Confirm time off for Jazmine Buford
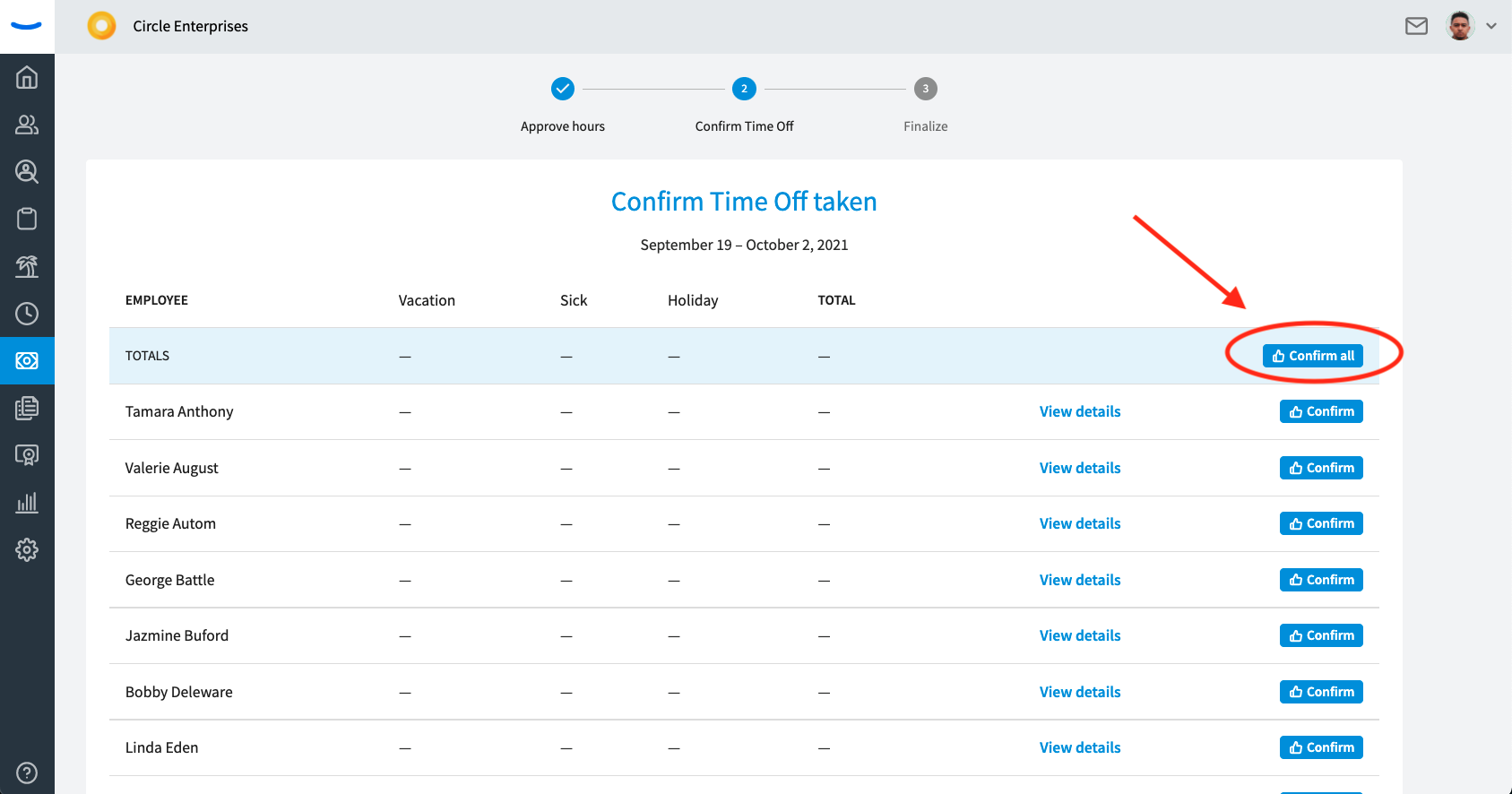The image size is (1512, 794). 1321,635
